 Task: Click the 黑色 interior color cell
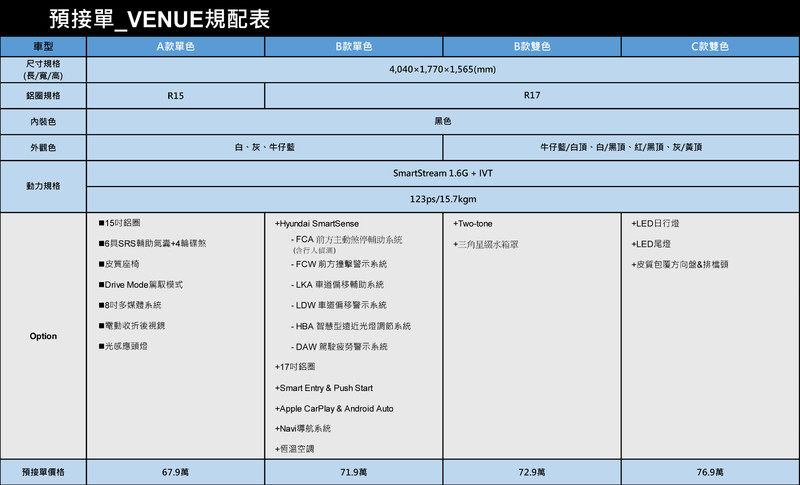443,122
